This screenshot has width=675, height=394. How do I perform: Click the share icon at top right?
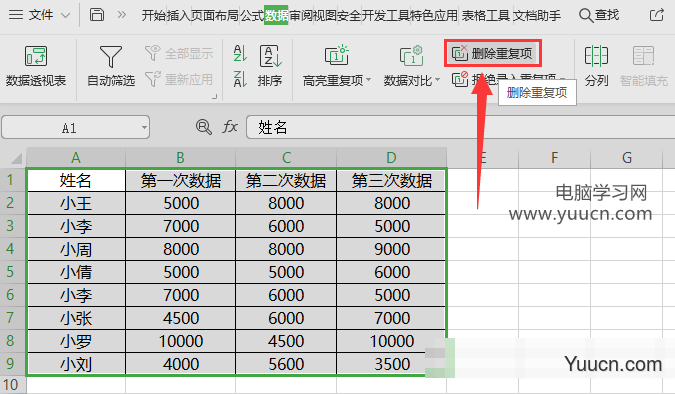point(656,15)
